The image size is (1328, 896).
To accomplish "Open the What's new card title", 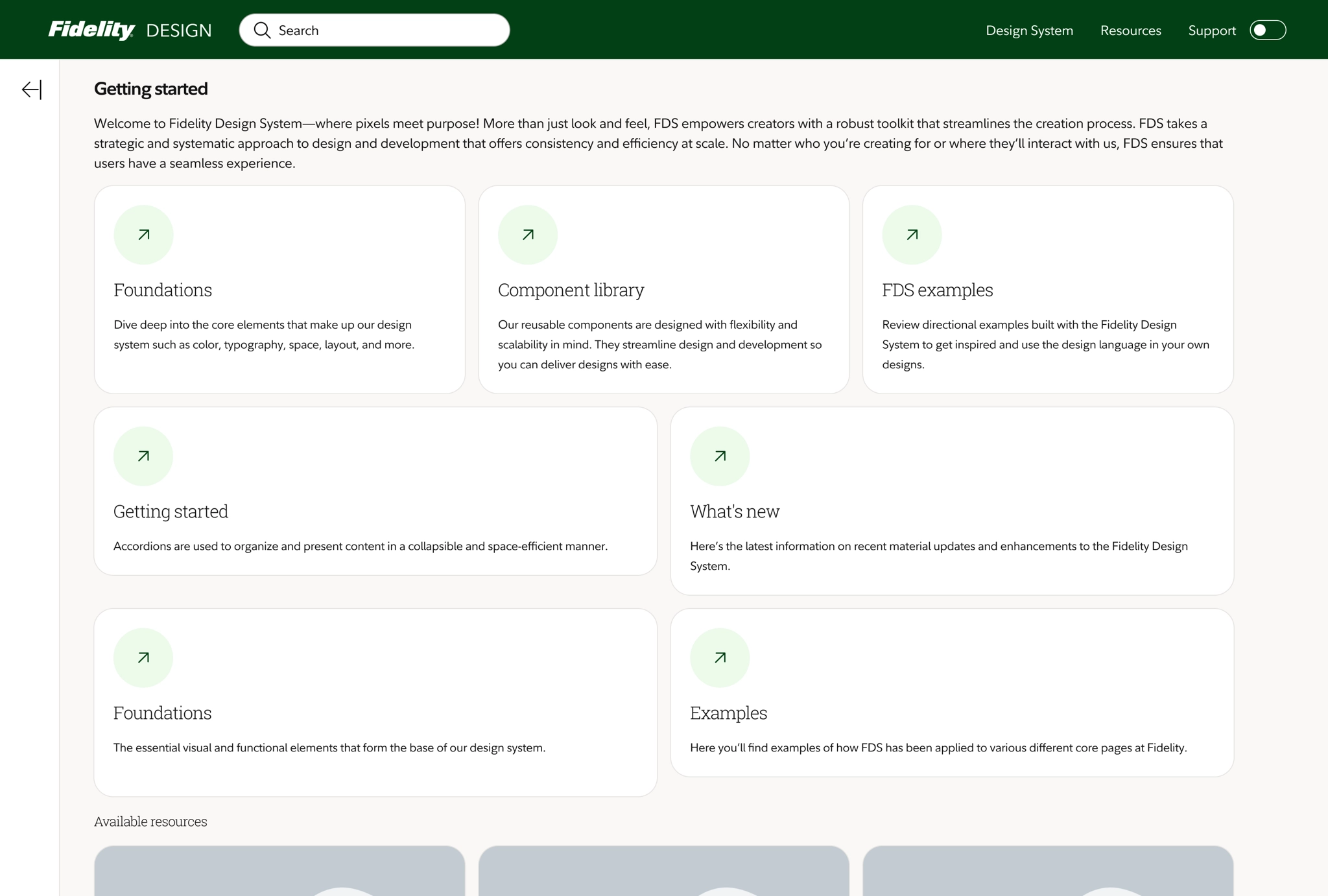I will click(734, 512).
